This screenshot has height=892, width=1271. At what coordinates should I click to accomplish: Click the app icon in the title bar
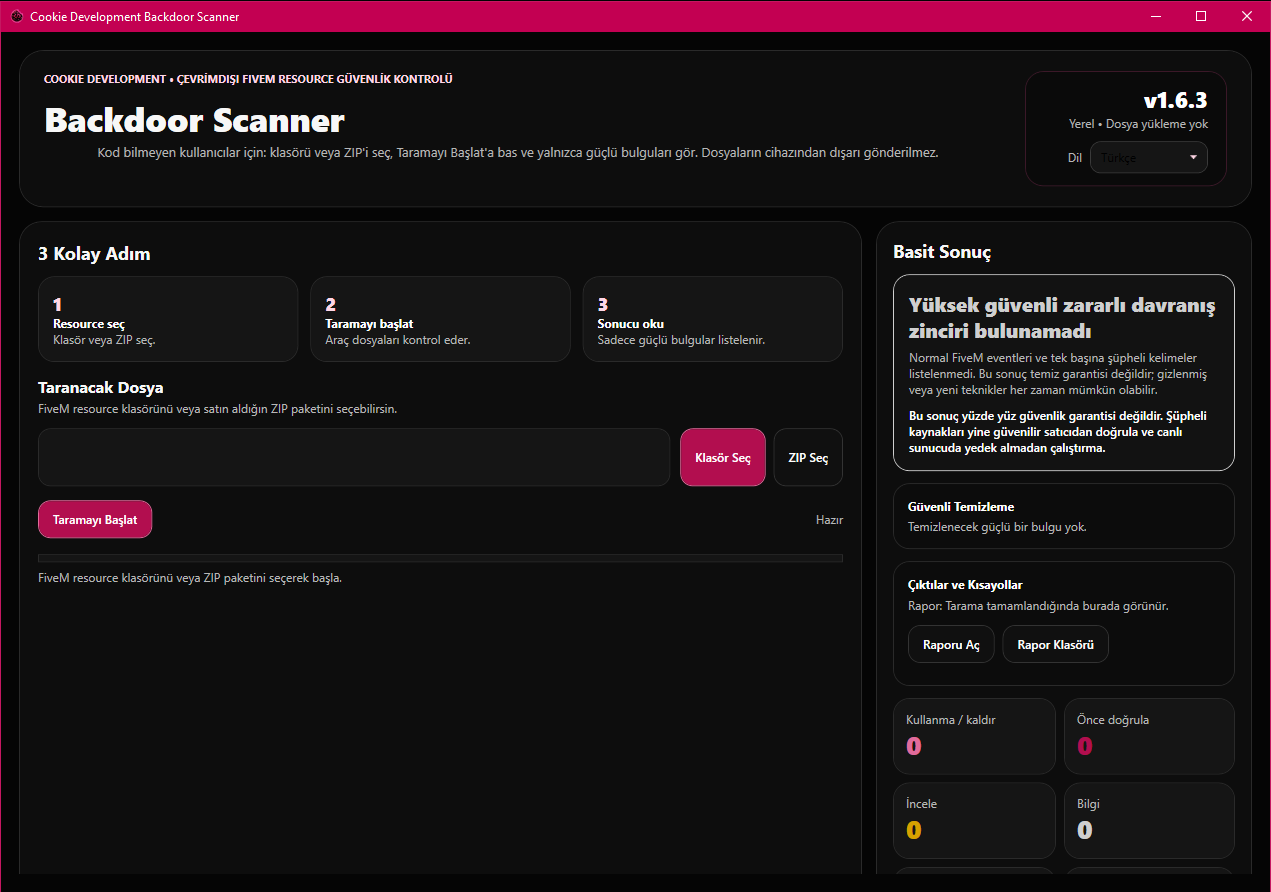(x=16, y=16)
